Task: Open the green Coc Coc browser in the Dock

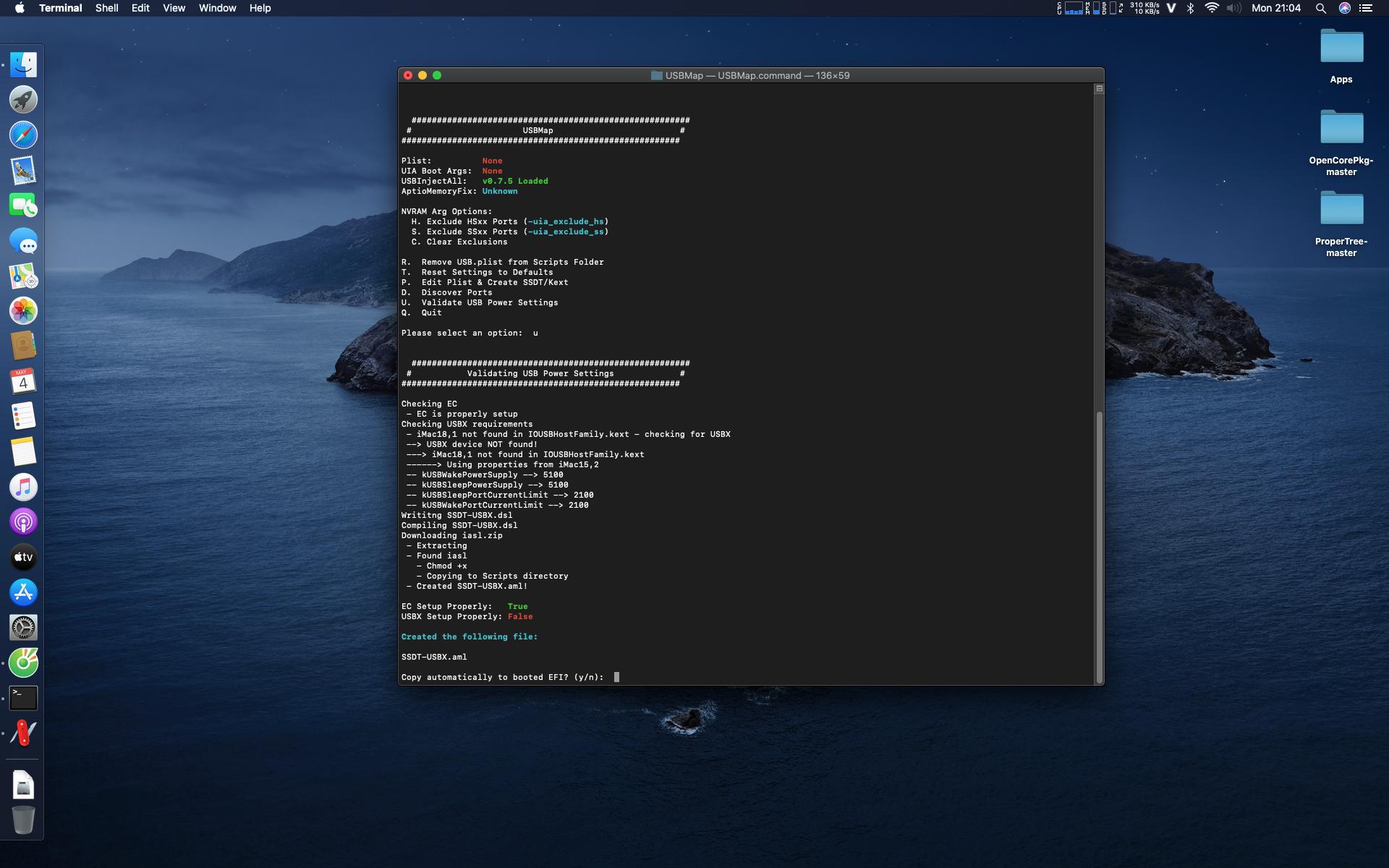Action: pyautogui.click(x=23, y=663)
